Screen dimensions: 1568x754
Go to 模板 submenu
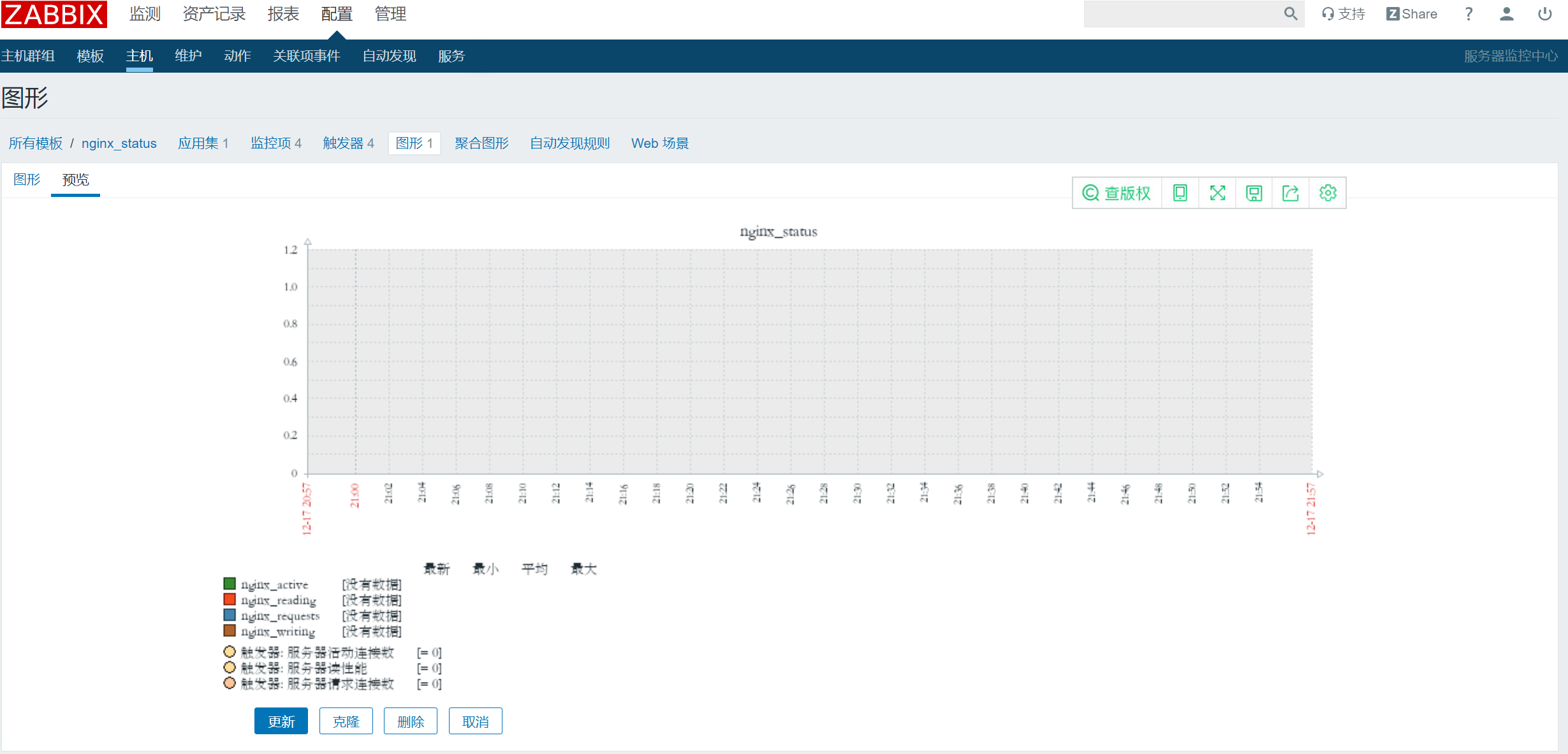(x=90, y=56)
